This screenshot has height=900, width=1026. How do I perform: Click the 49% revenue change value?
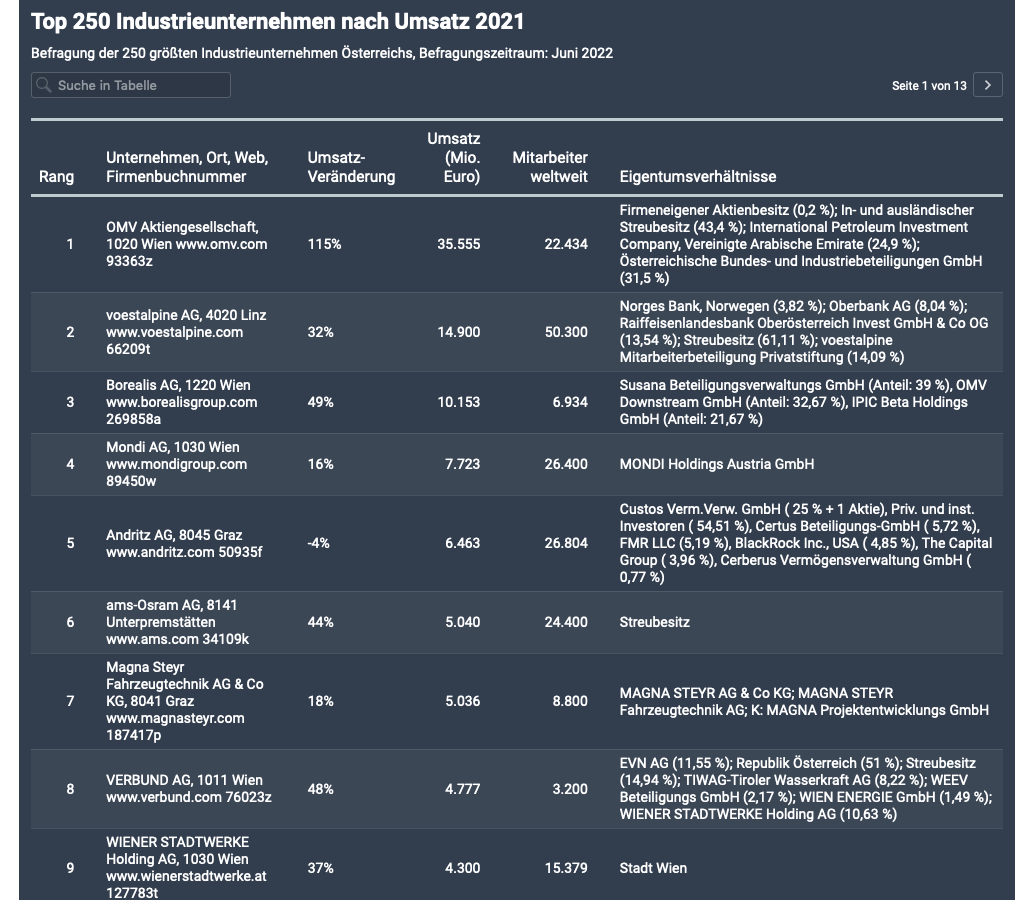click(321, 402)
